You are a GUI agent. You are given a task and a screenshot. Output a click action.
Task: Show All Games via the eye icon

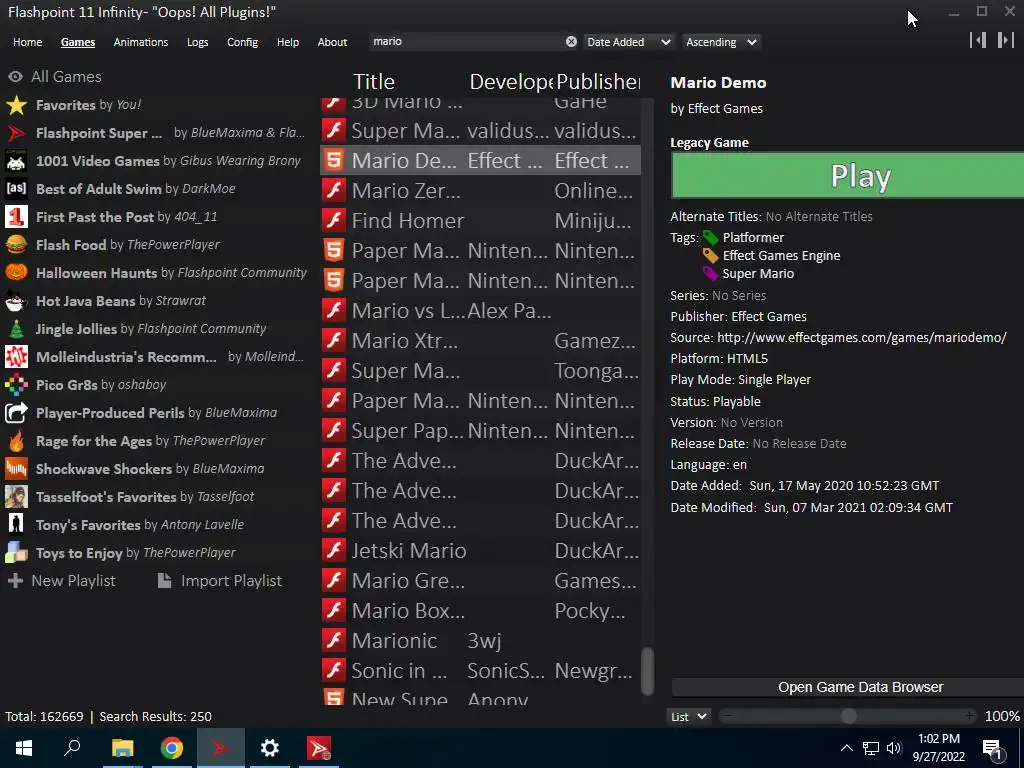15,77
